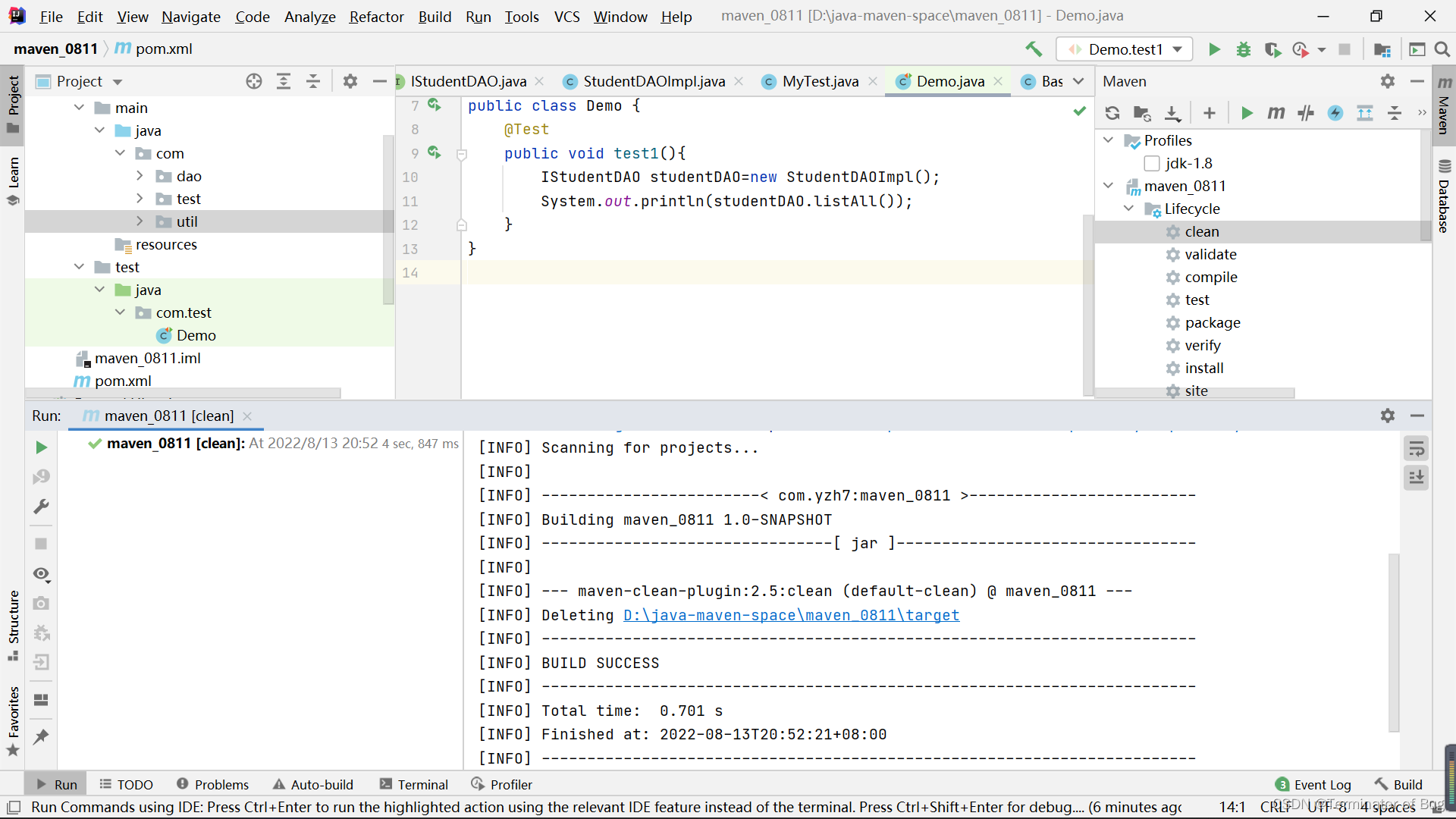The width and height of the screenshot is (1456, 819).
Task: Close the Demo.java tab
Action: (x=998, y=81)
